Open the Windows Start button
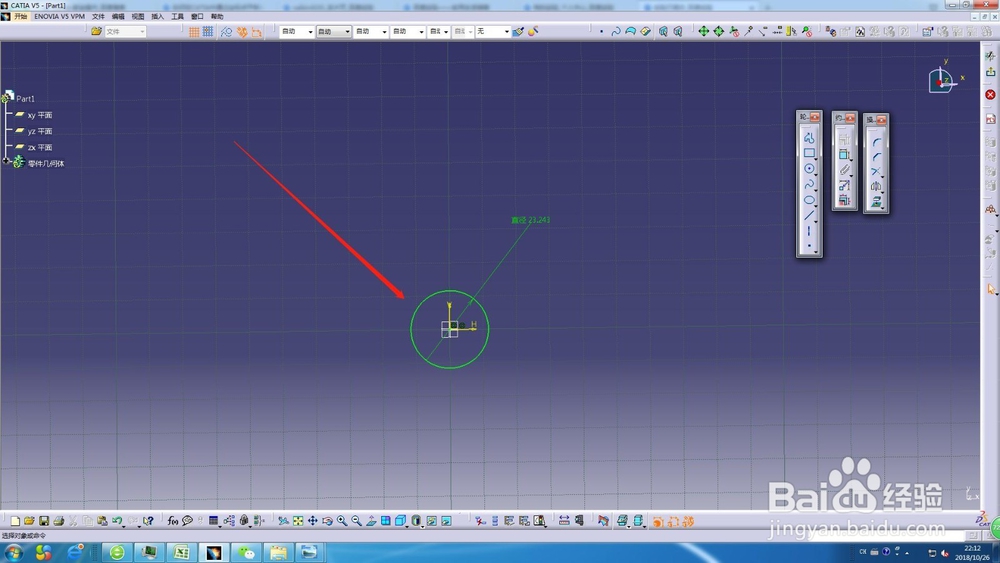The height and width of the screenshot is (563, 1000). (14, 552)
